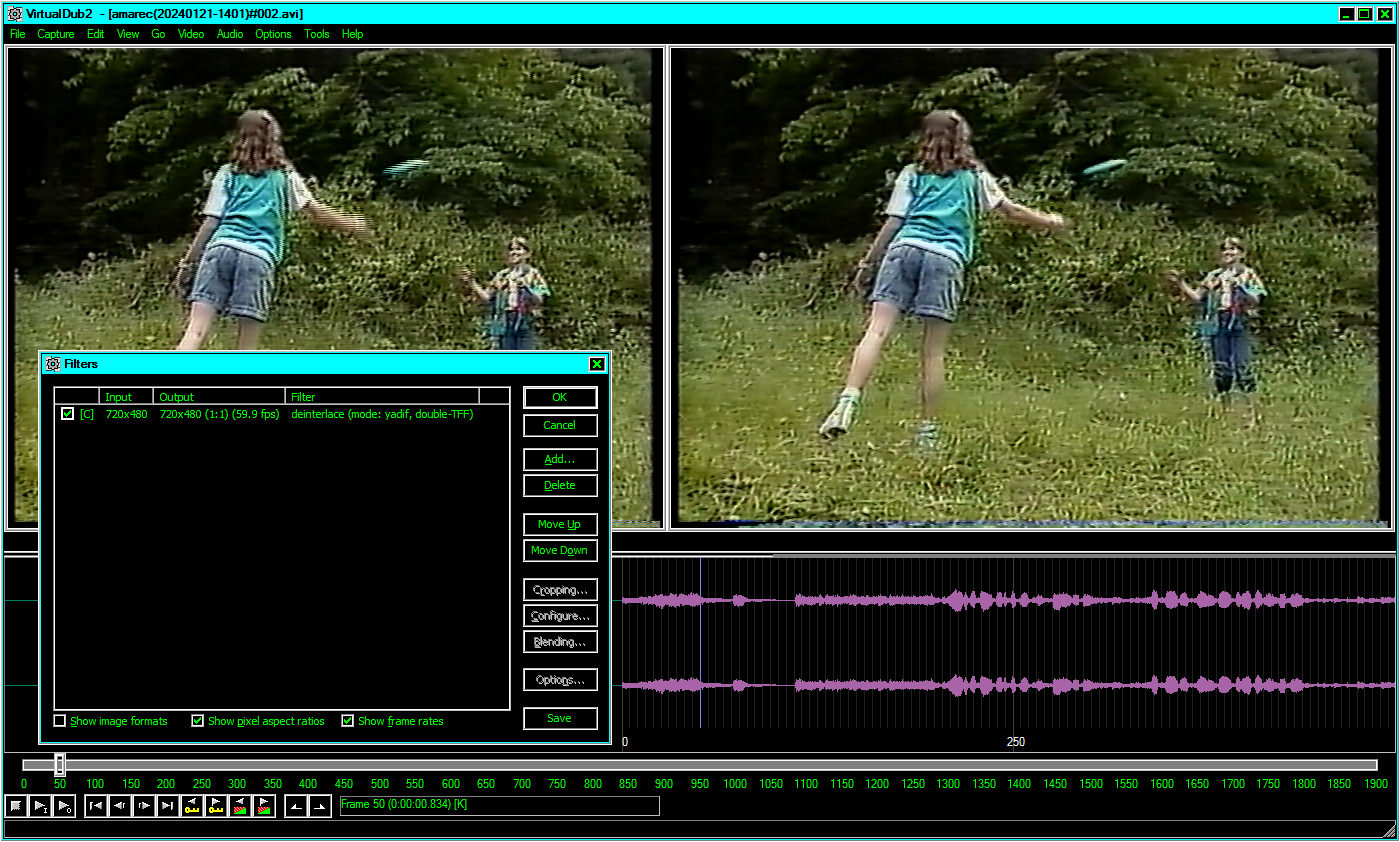Open the Tools menu

317,34
